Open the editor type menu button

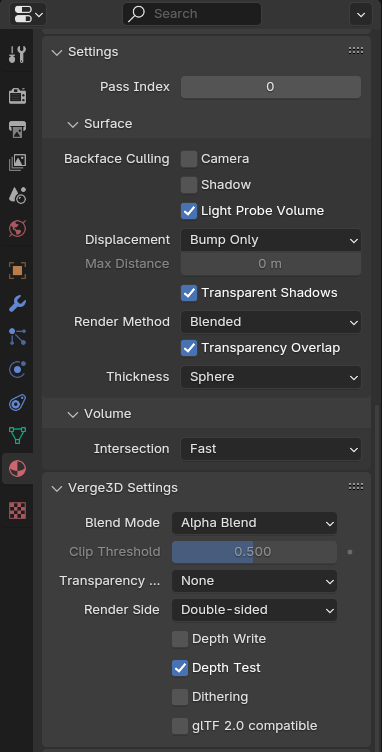pos(28,14)
